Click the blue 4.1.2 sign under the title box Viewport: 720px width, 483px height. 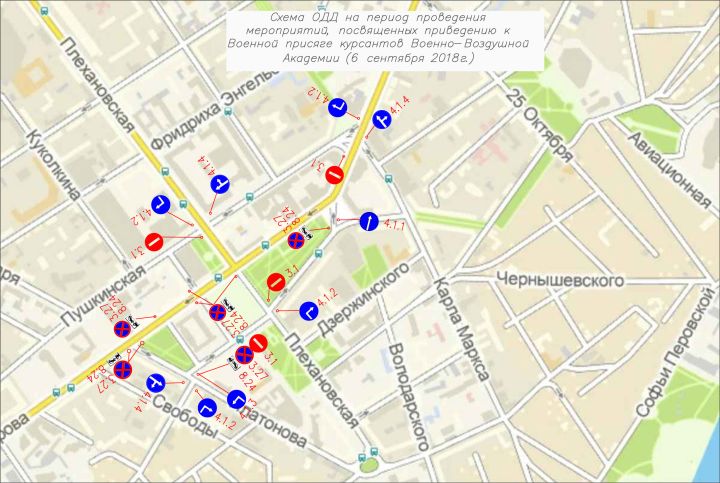338,107
